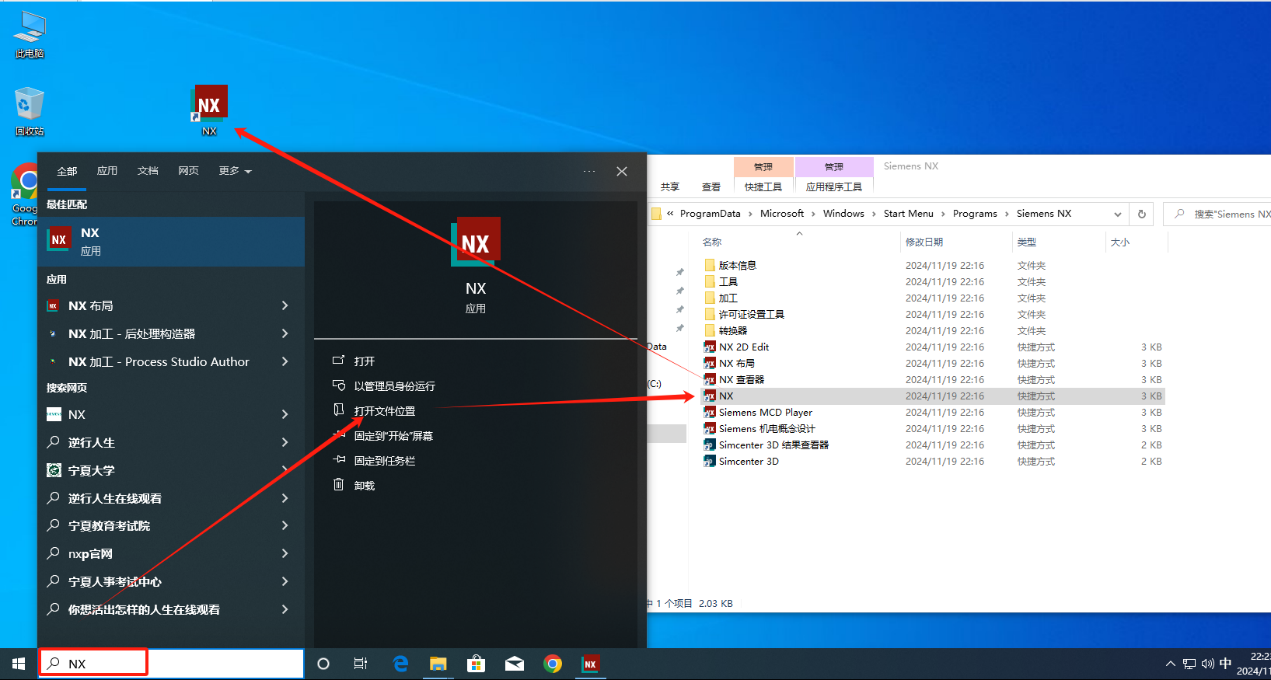Launch Microsoft Edge from the taskbar

(x=400, y=663)
